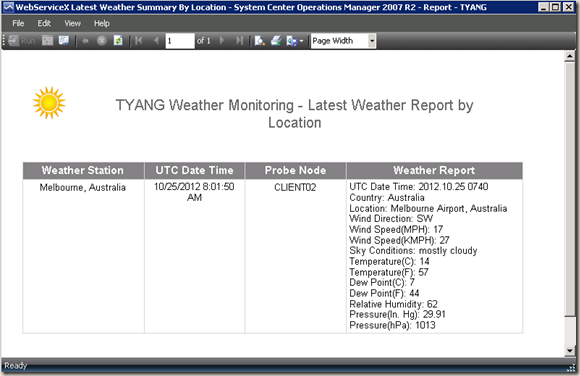
Task: Open the Help menu
Action: [102, 23]
